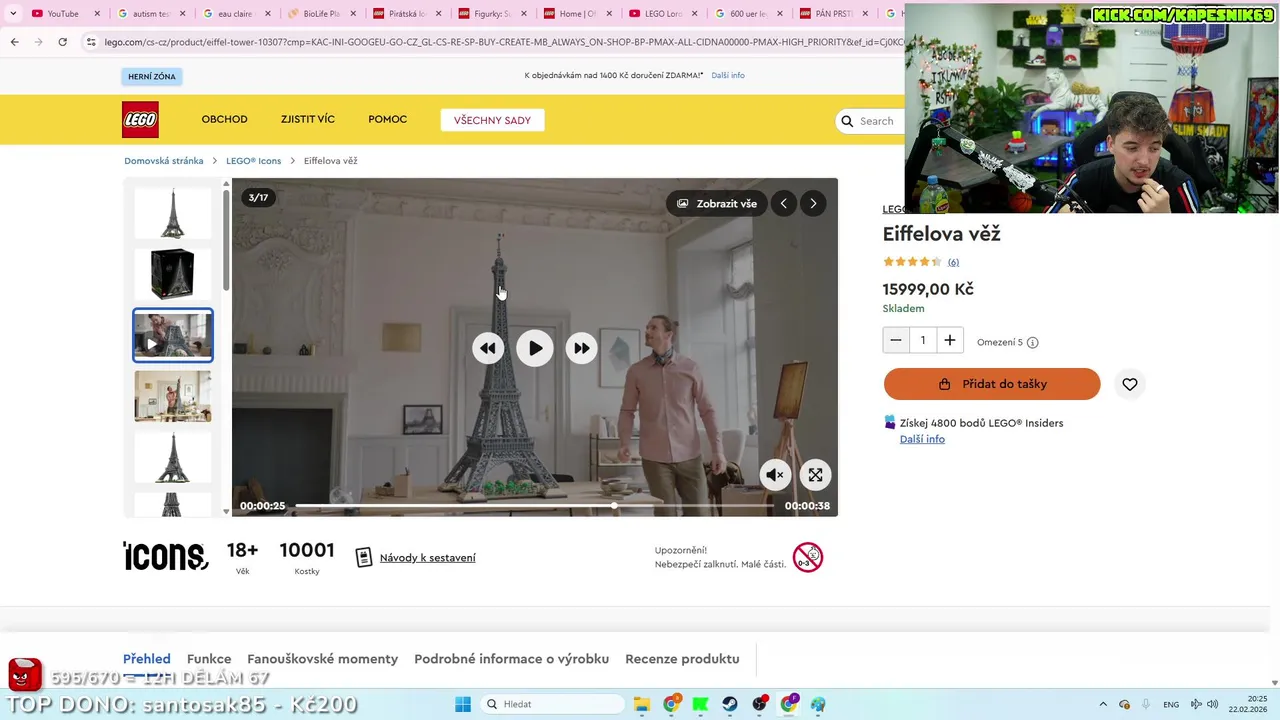1280x720 pixels.
Task: Select fourth thumbnail with room scene
Action: 173,396
